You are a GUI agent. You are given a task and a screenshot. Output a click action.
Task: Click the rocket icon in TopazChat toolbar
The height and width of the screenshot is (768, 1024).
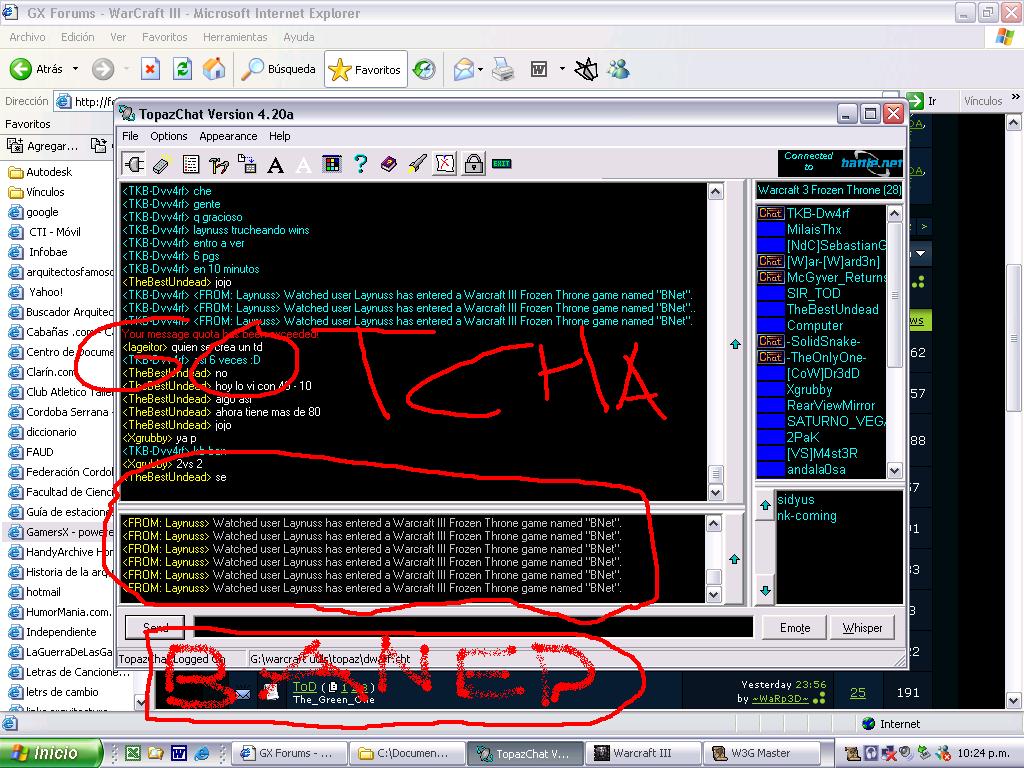pos(417,164)
